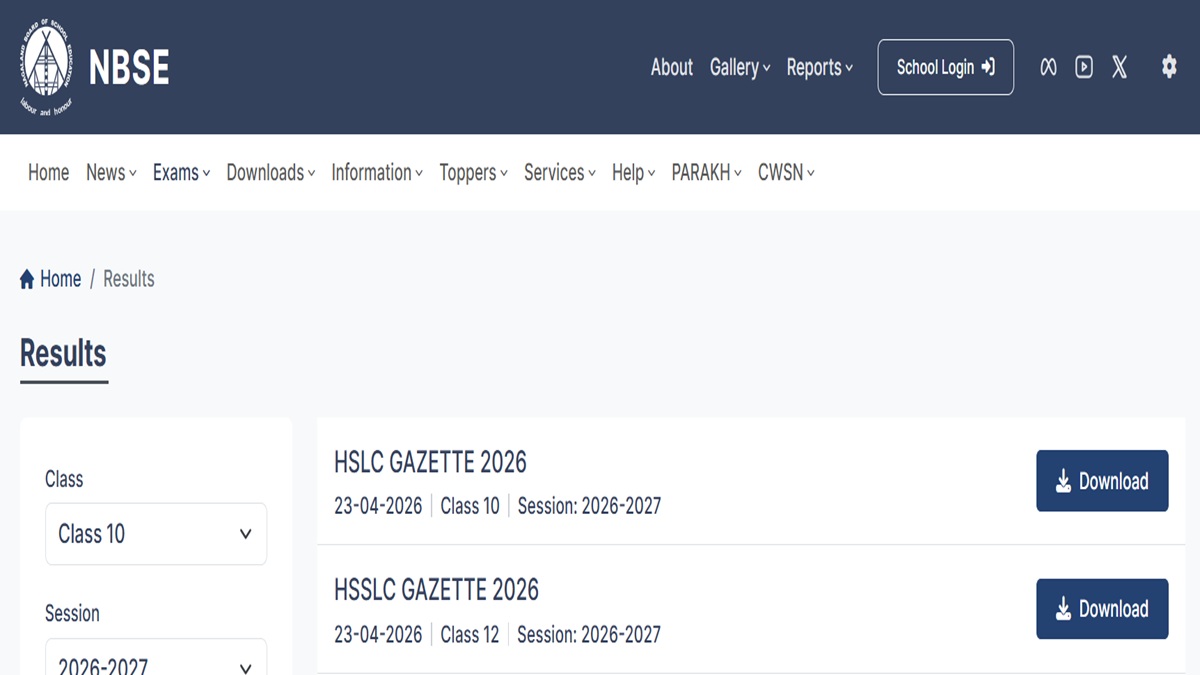Expand the Reports menu
Viewport: 1200px width, 675px height.
819,67
